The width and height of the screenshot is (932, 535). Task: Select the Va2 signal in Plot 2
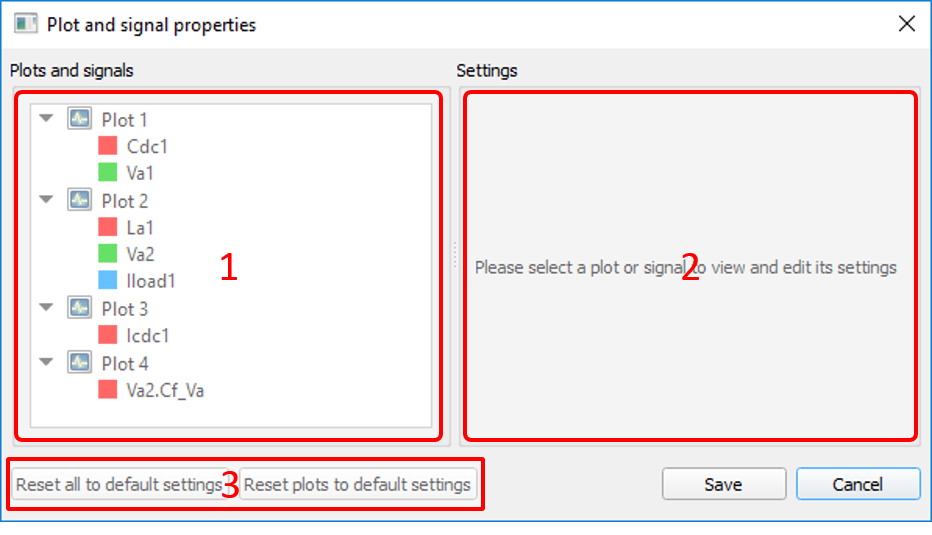coord(140,254)
